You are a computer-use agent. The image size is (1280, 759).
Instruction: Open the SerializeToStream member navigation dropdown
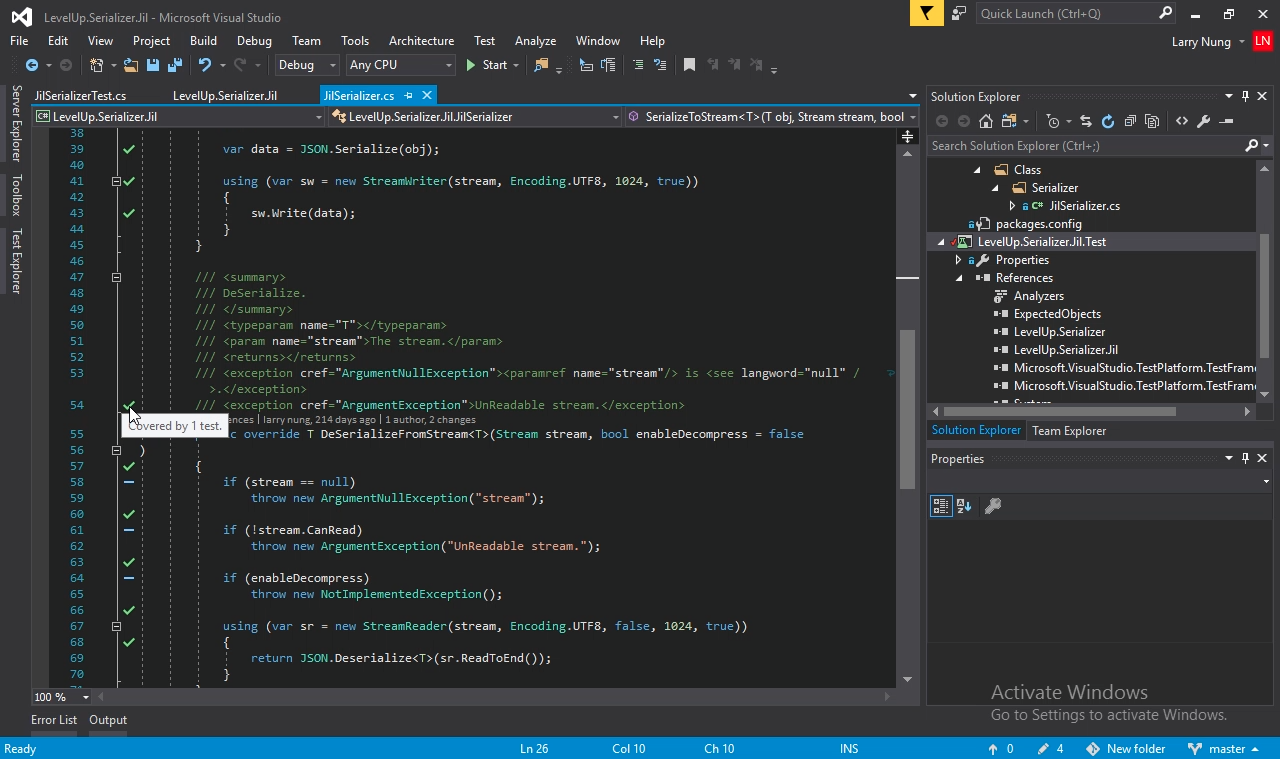pos(772,117)
